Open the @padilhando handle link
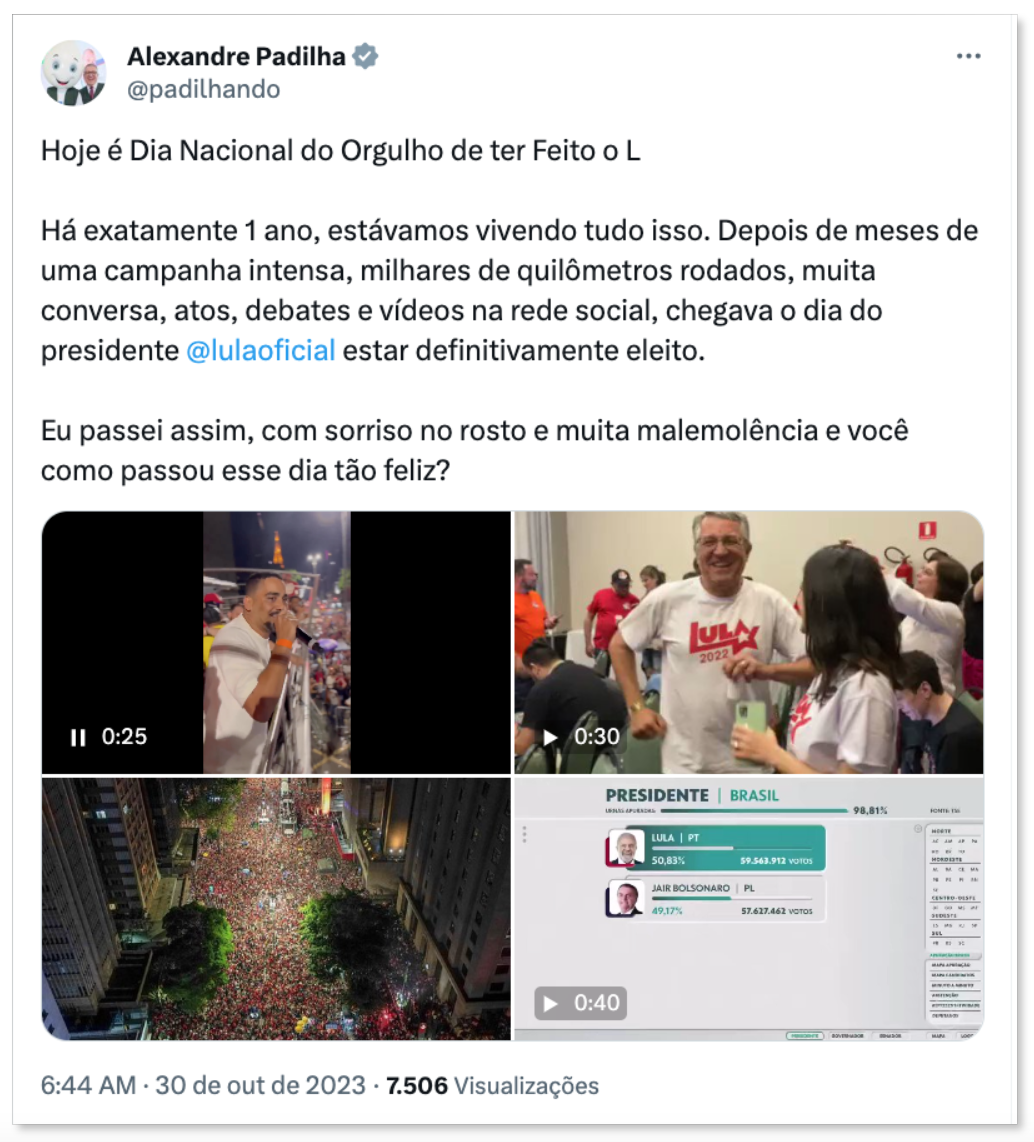Viewport: 1034px width, 1142px height. (203, 89)
